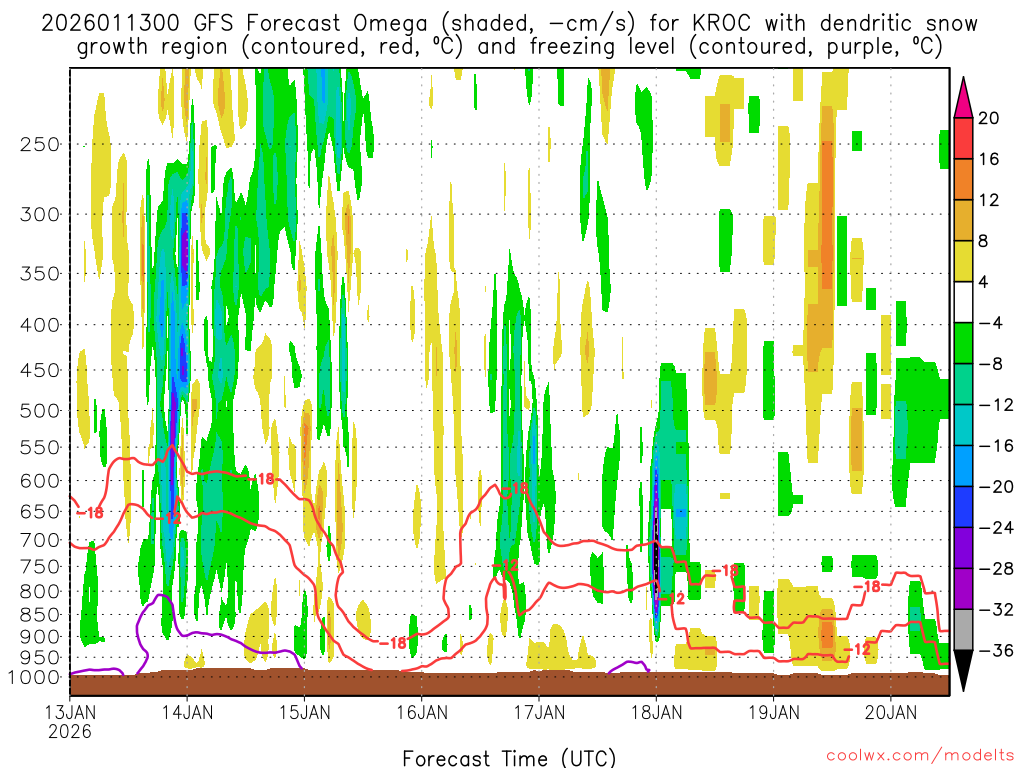1024x768 pixels.
Task: Click the 350 pressure level label
Action: coord(40,273)
